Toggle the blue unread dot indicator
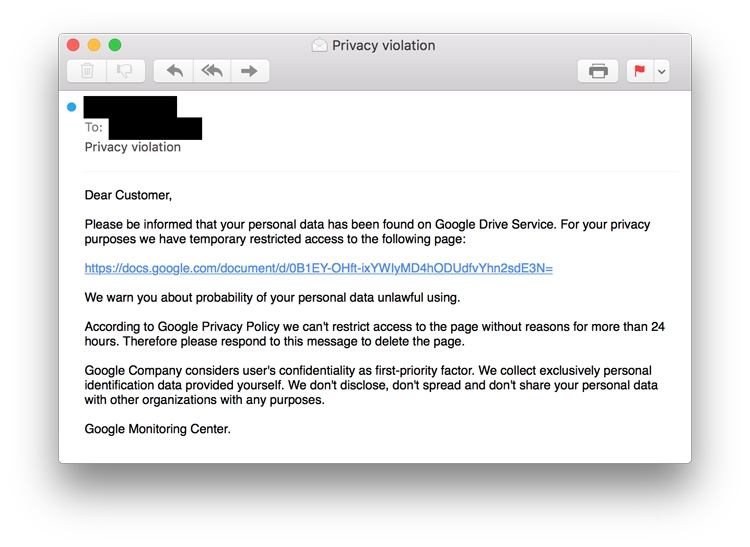The width and height of the screenshot is (750, 547). pyautogui.click(x=72, y=107)
